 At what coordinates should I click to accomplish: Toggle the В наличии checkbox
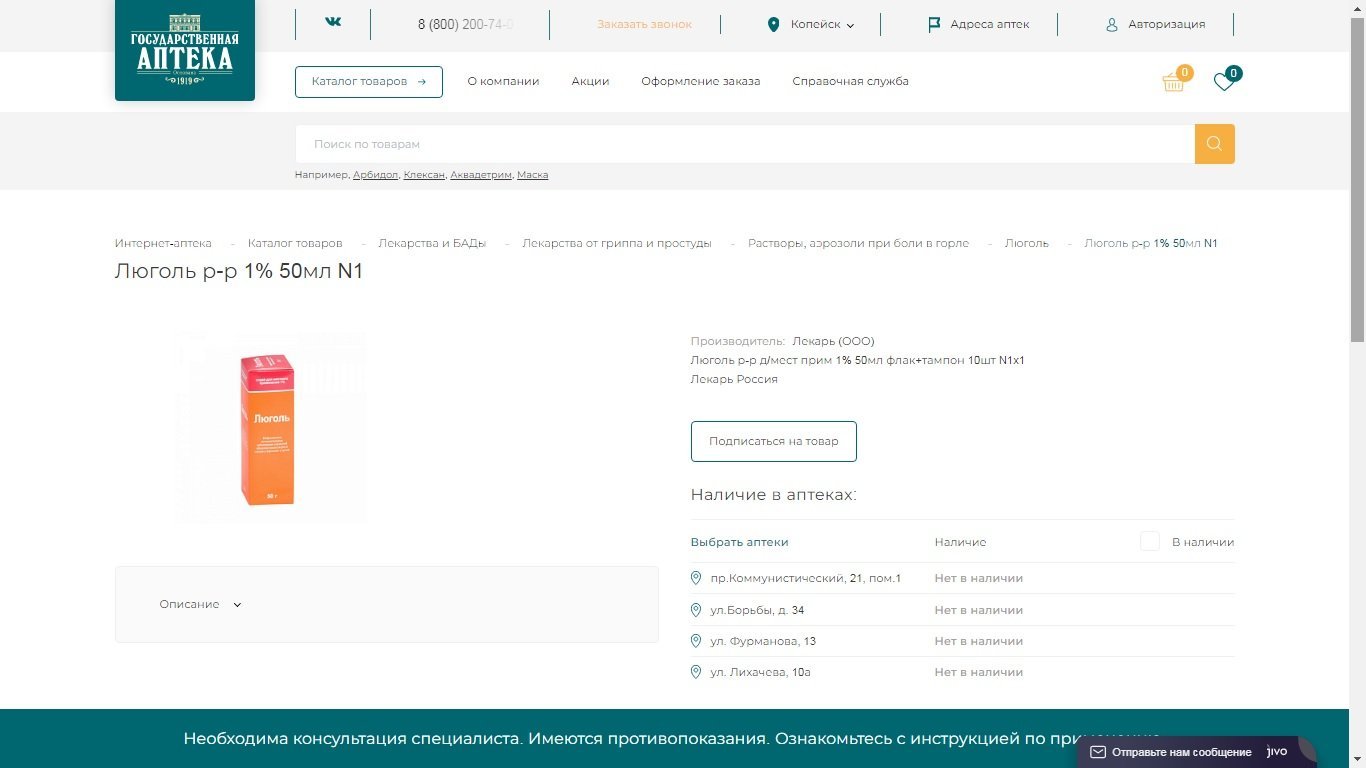click(x=1150, y=541)
